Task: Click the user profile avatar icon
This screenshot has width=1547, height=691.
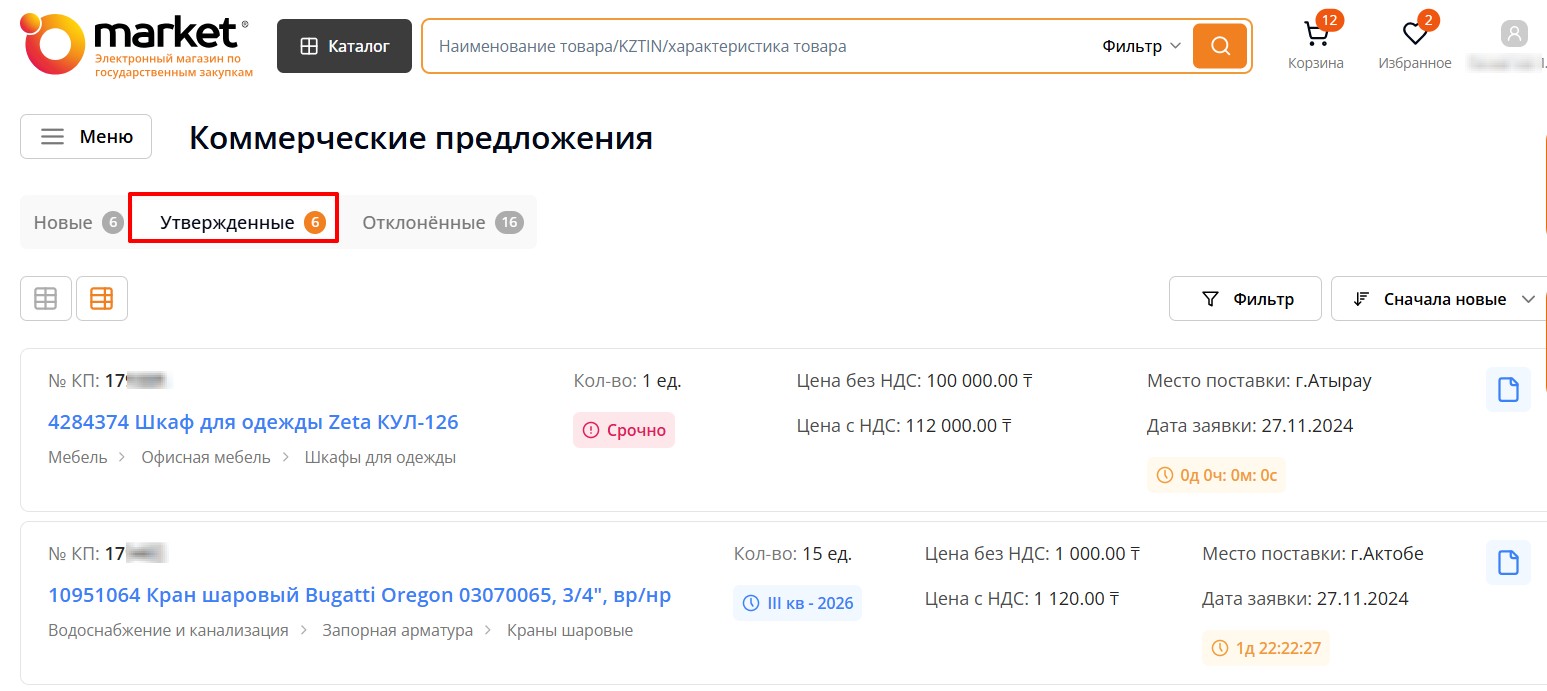Action: (x=1514, y=35)
